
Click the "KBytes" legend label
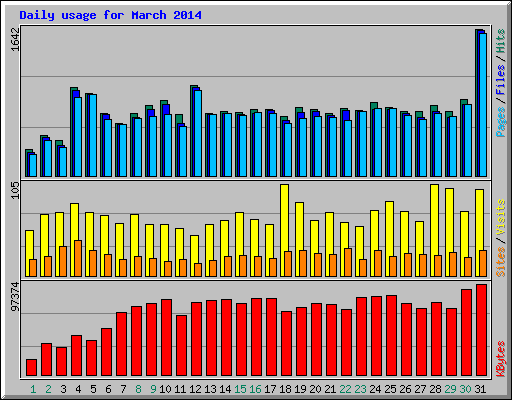[x=501, y=359]
